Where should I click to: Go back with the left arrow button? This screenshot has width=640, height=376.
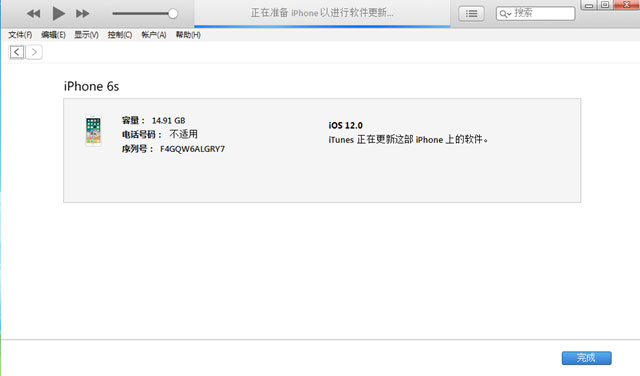(17, 52)
